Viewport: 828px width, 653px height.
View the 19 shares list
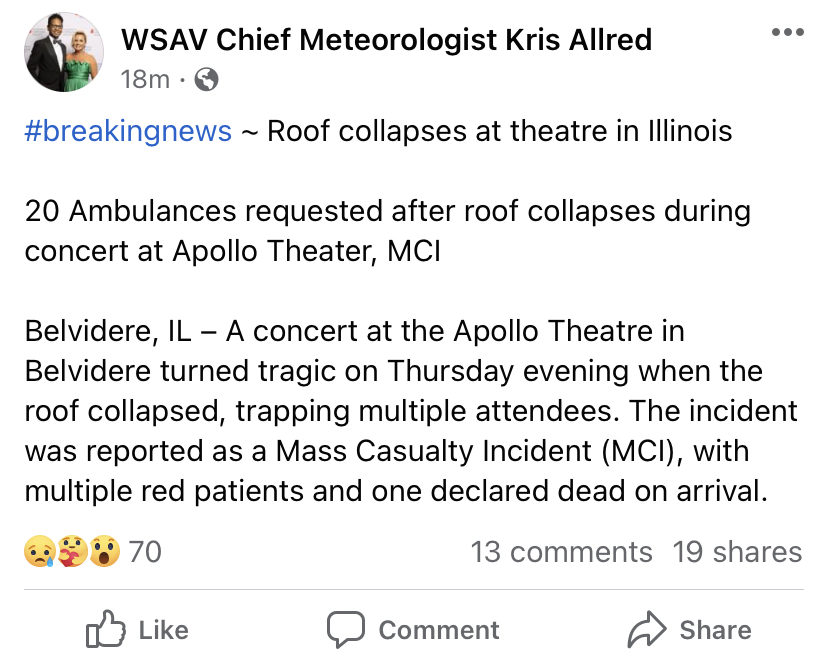pyautogui.click(x=737, y=552)
